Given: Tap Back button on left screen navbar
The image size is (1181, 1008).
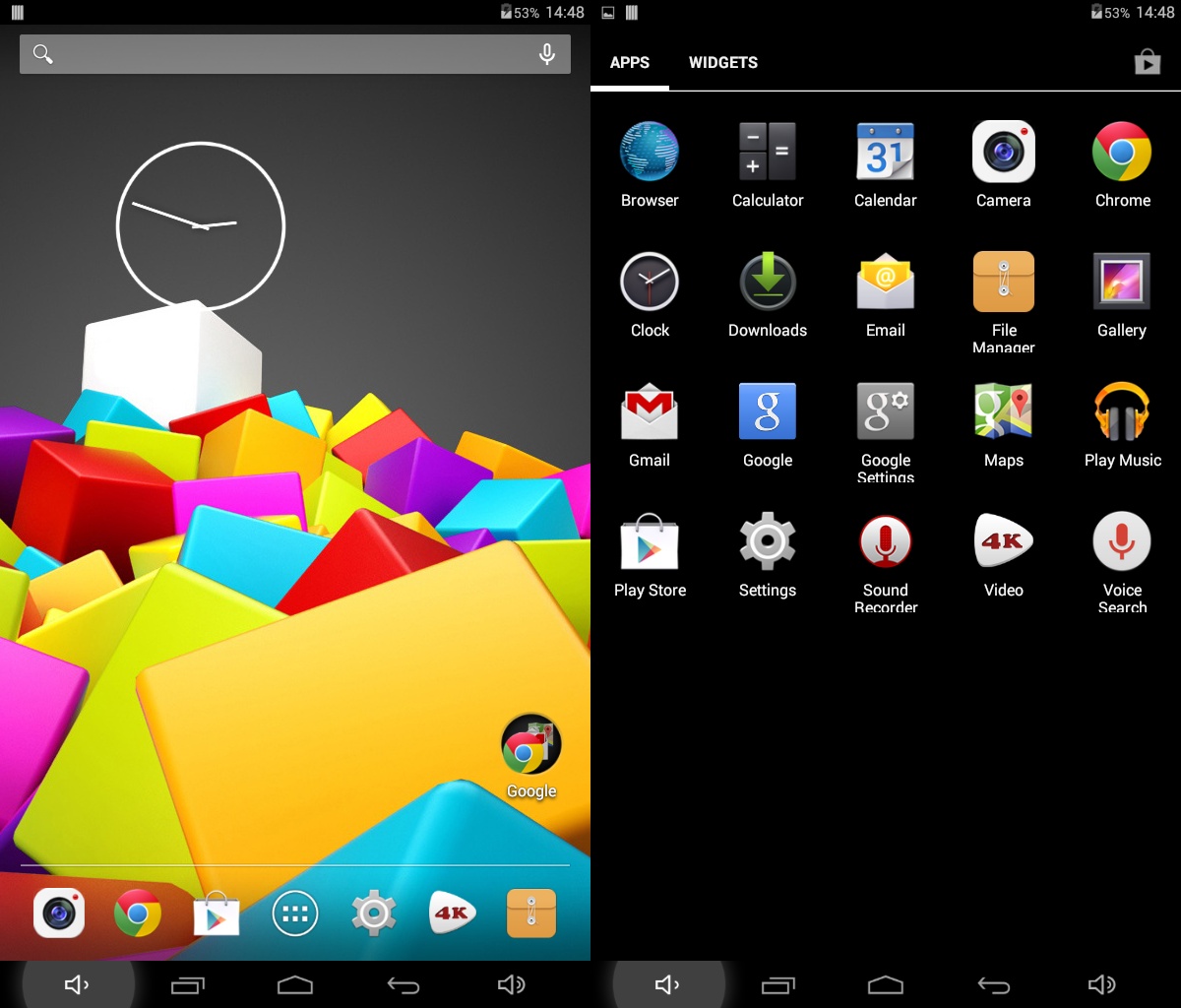Looking at the screenshot, I should pyautogui.click(x=404, y=984).
